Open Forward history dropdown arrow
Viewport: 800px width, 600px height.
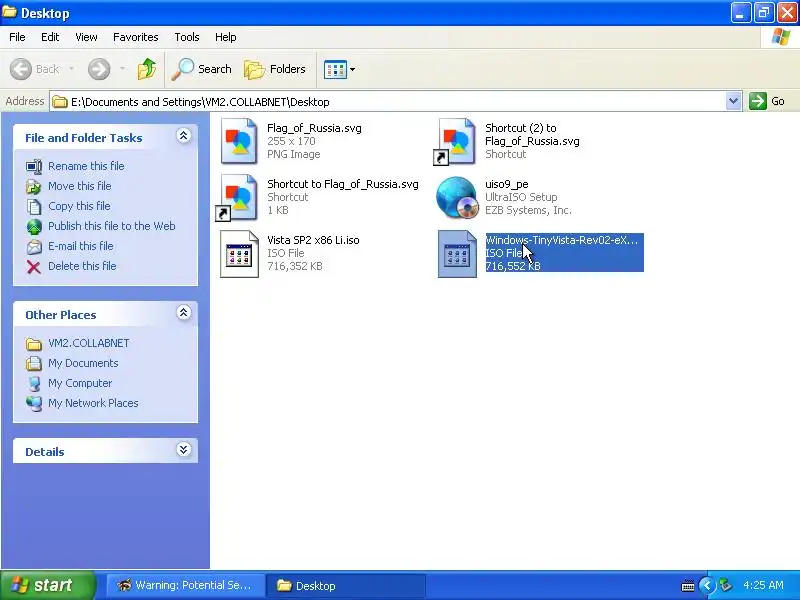coord(122,69)
